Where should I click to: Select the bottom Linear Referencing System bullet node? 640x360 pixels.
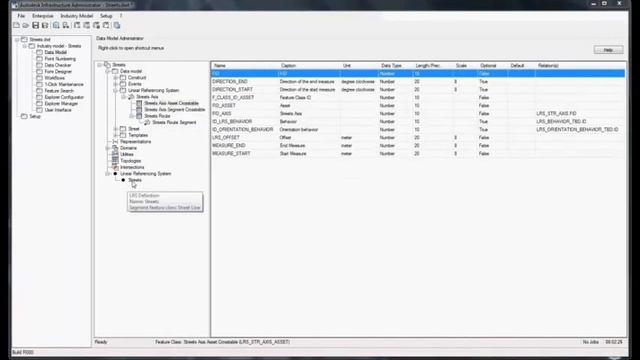pos(145,174)
